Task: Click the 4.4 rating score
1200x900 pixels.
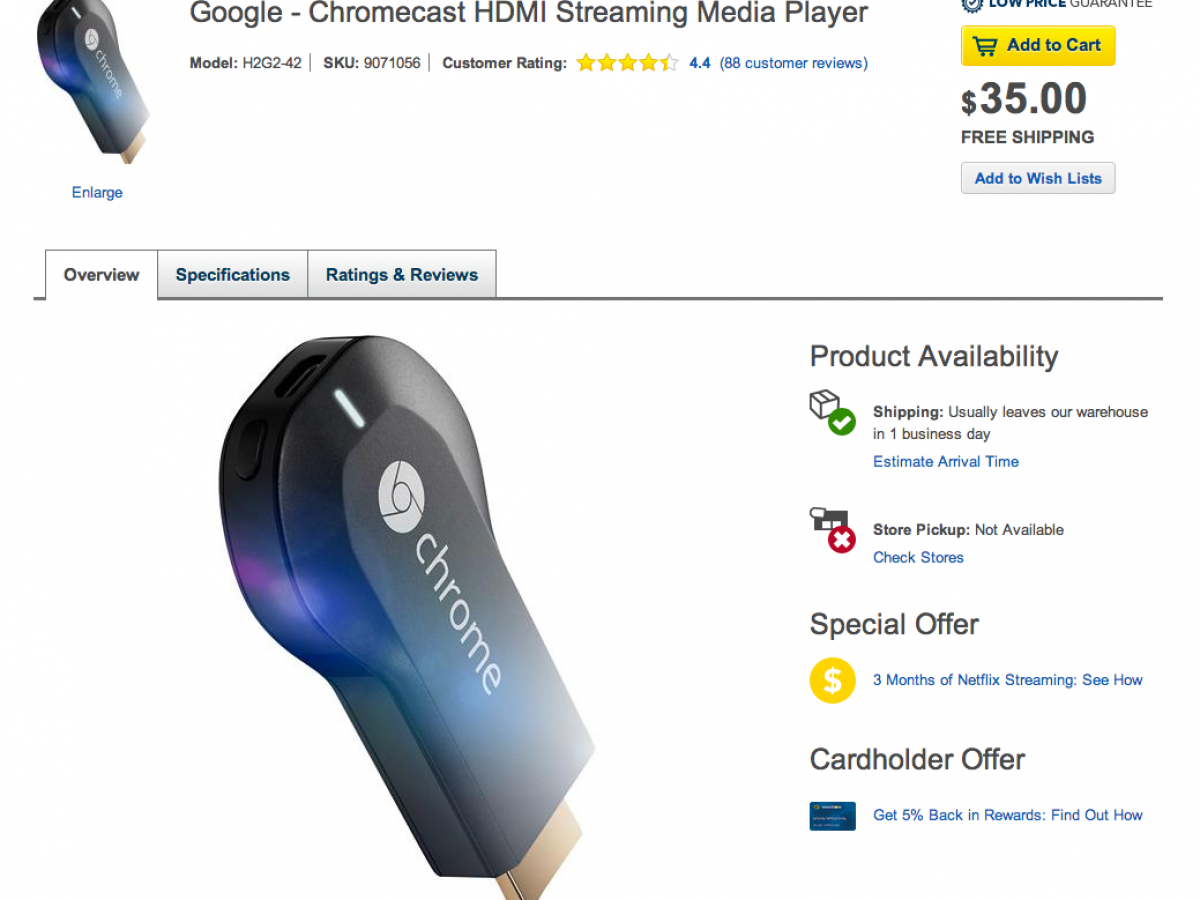Action: (x=700, y=63)
